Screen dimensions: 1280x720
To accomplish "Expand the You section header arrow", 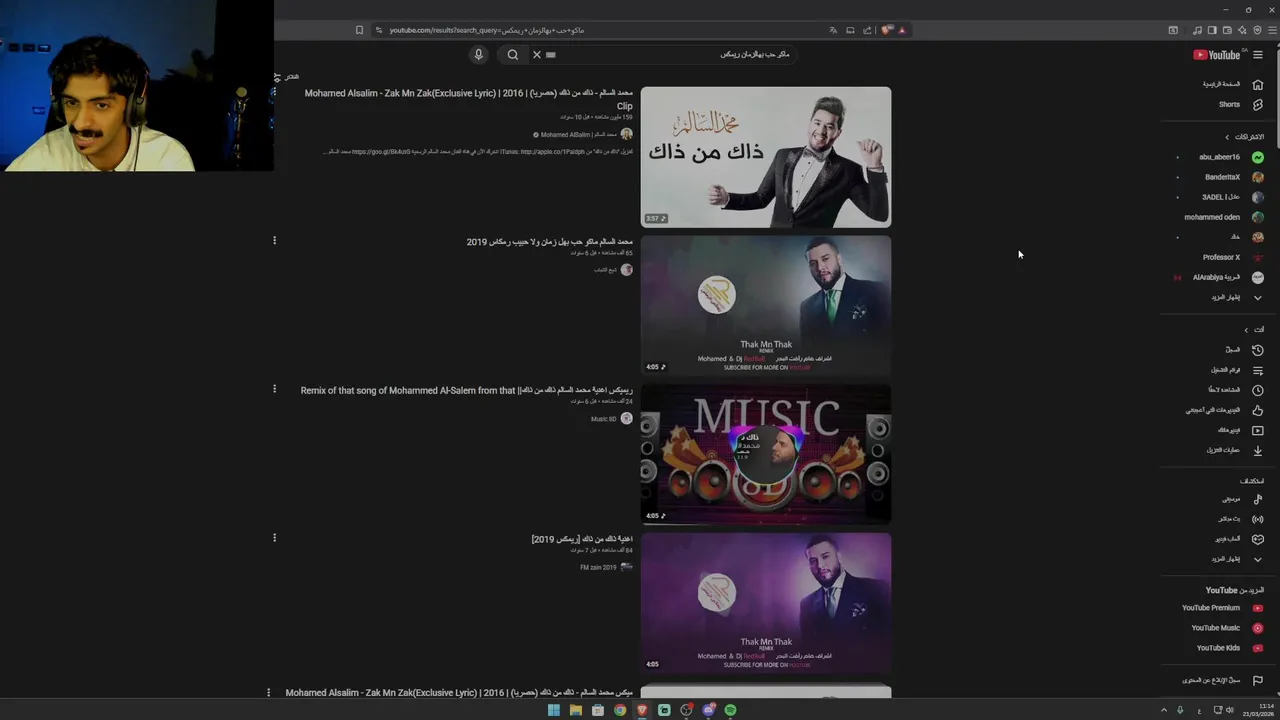I will 1246,330.
